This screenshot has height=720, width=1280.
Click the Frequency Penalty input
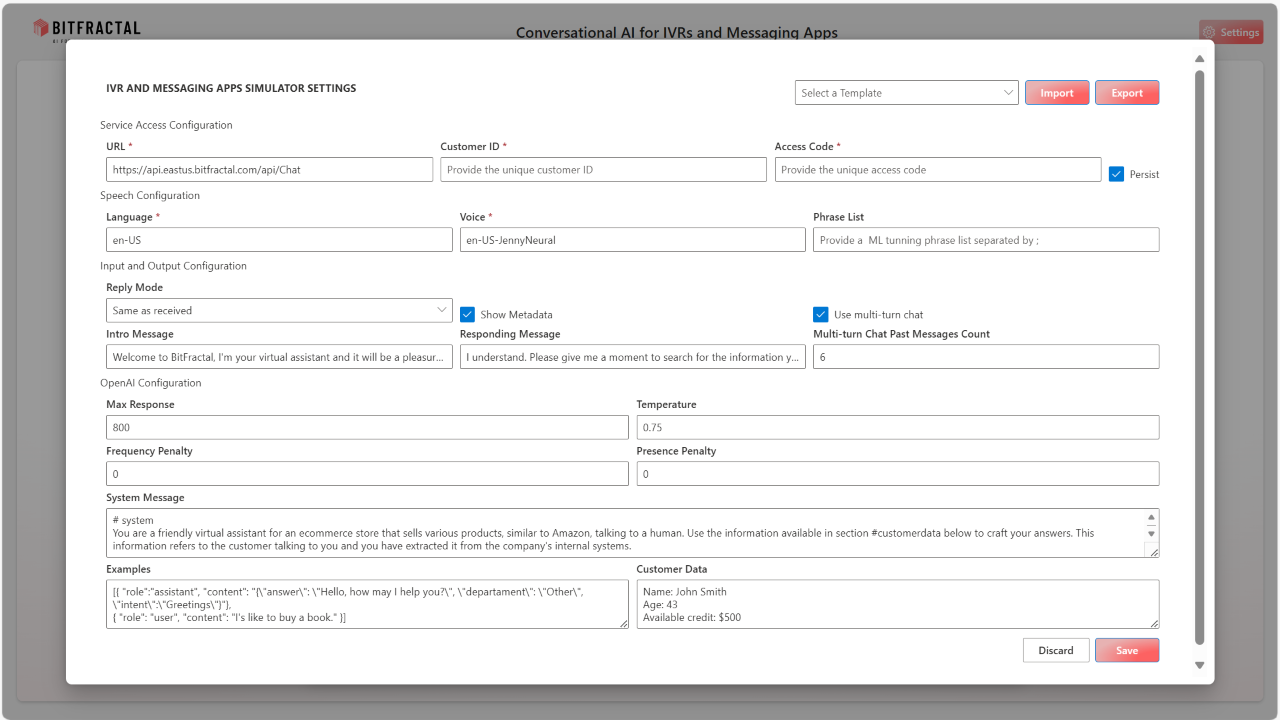click(x=368, y=474)
